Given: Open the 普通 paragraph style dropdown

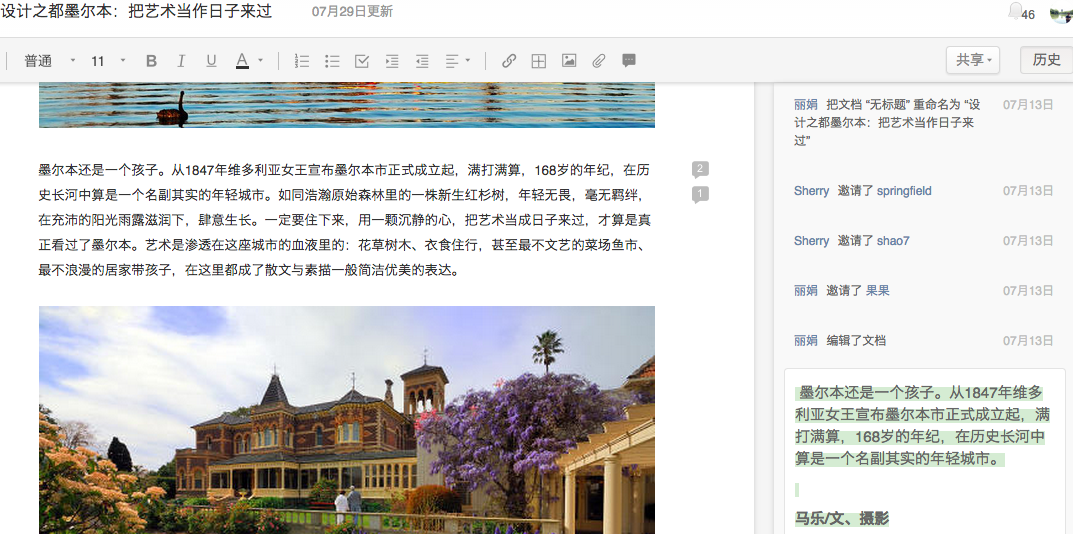Looking at the screenshot, I should point(50,61).
